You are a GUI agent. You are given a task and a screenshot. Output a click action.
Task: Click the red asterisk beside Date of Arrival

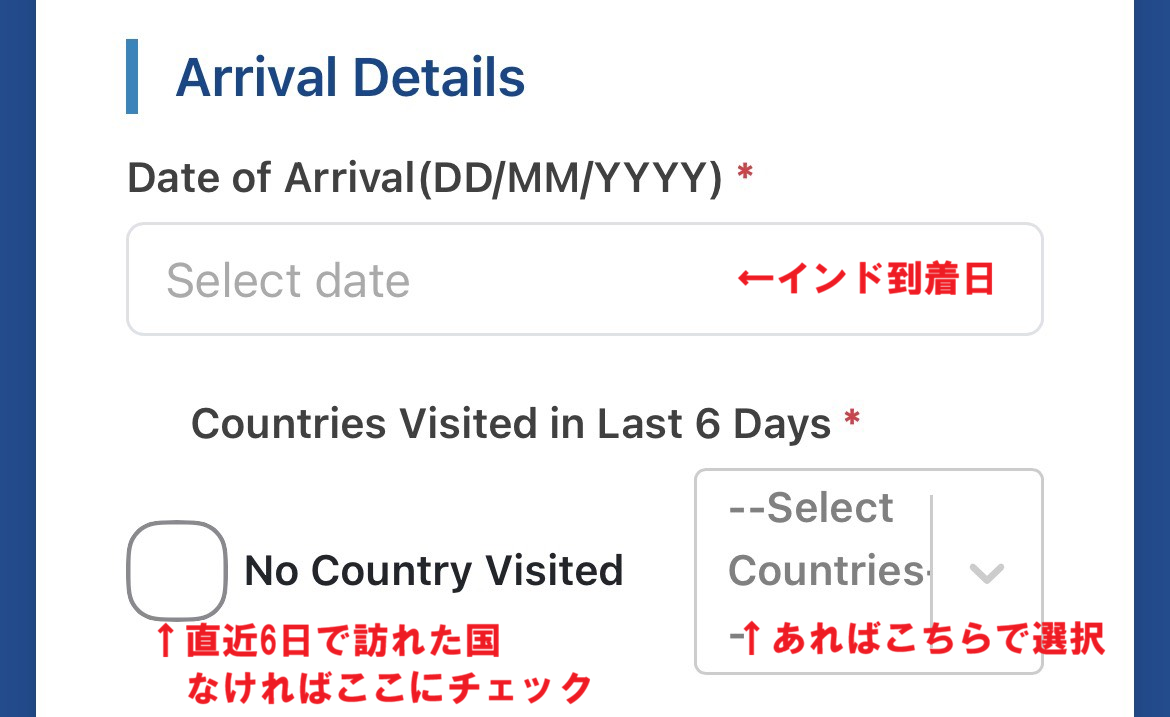(744, 176)
